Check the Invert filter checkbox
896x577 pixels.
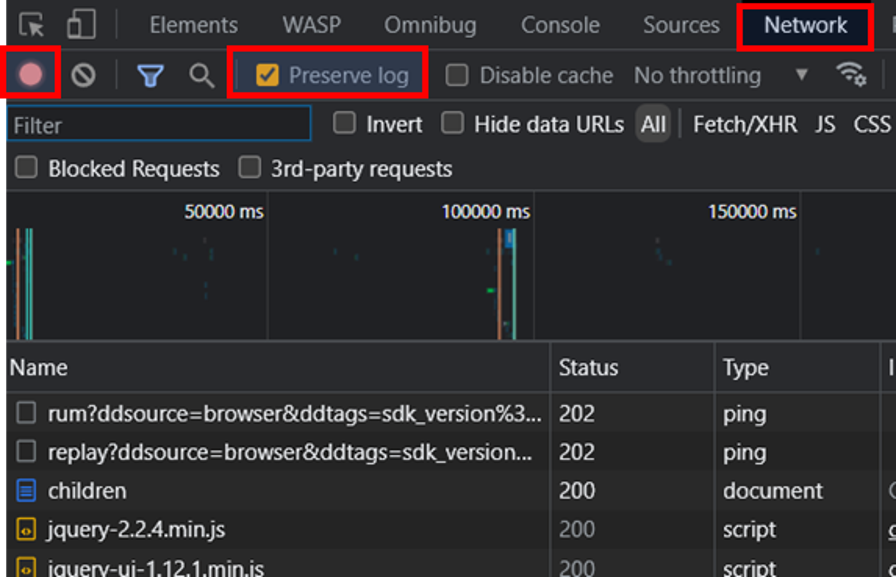tap(345, 123)
